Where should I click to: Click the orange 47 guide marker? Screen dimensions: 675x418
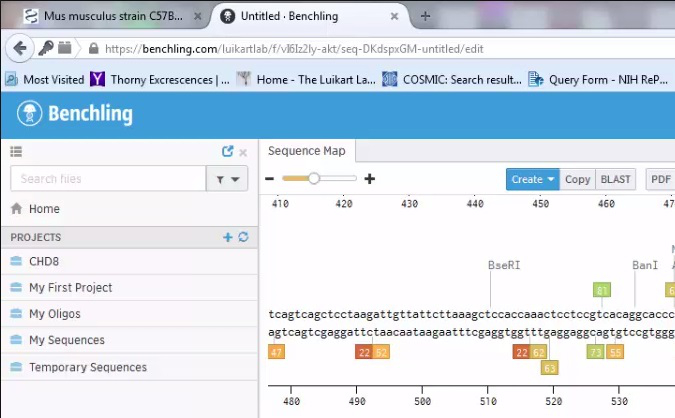tap(276, 352)
